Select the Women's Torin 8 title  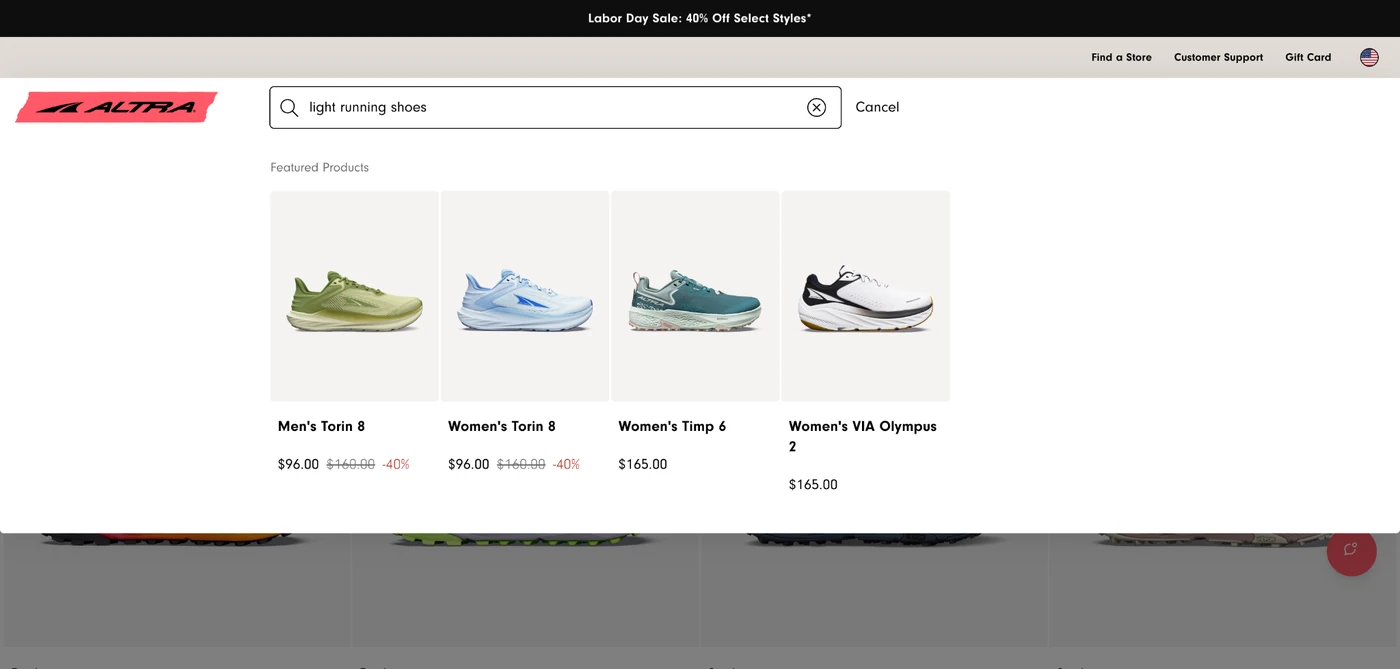(x=502, y=426)
